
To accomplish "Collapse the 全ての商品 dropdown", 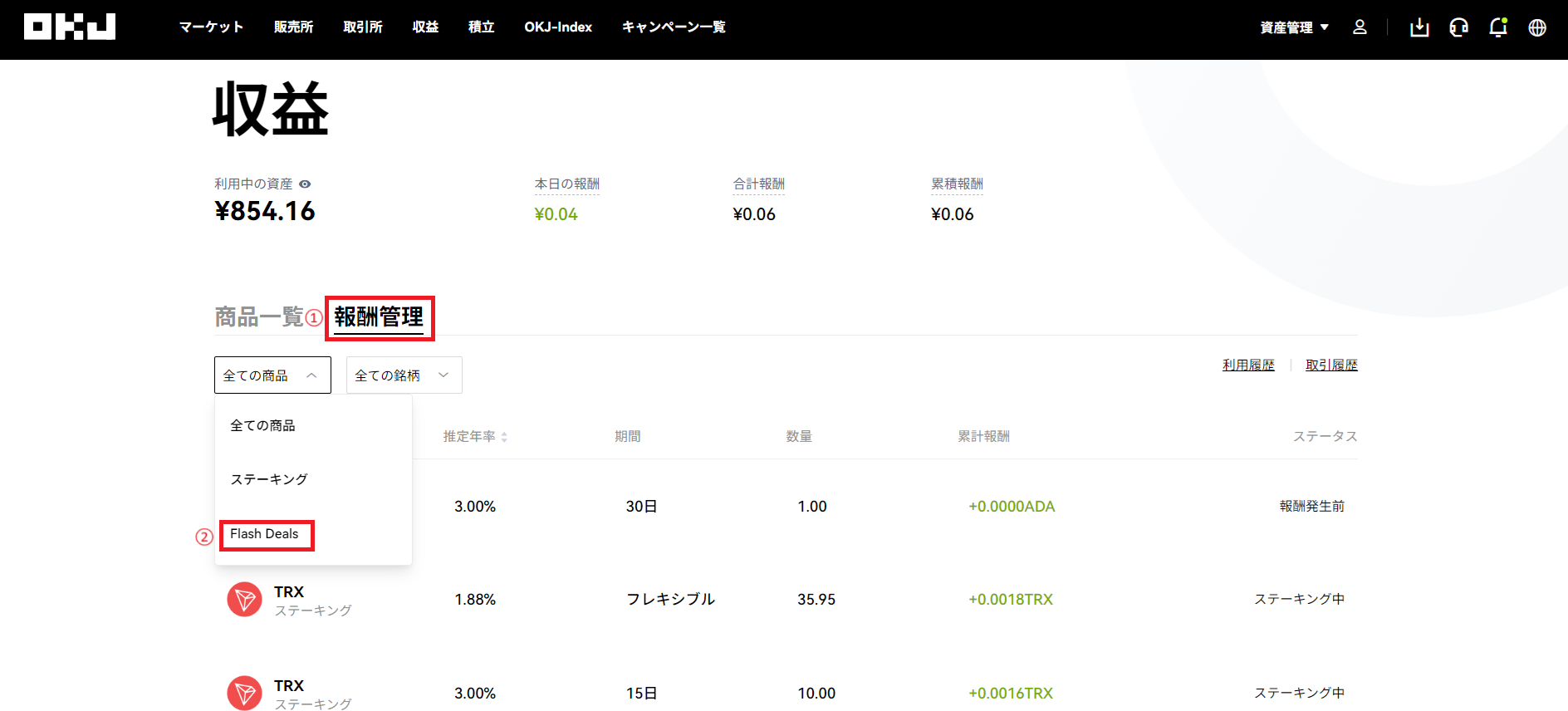I will tap(272, 375).
